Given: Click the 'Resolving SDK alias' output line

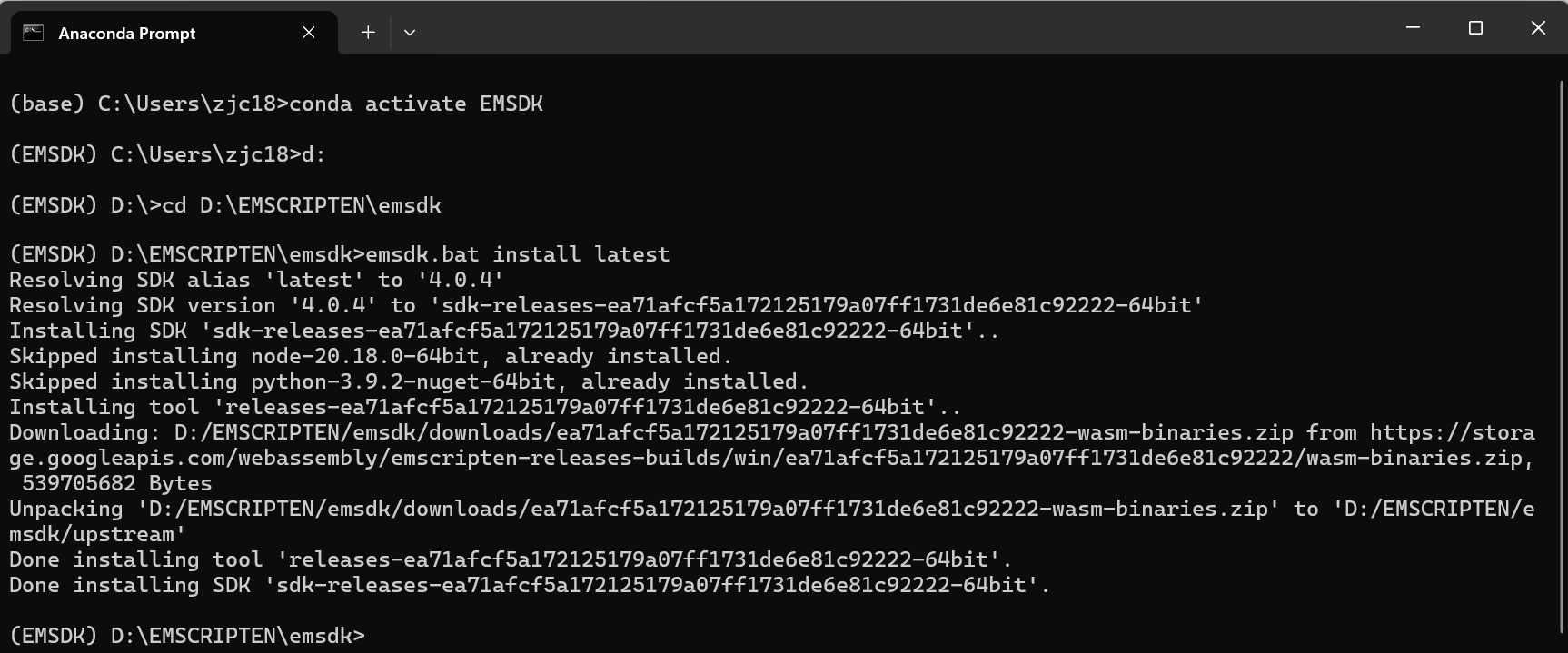Looking at the screenshot, I should coord(256,280).
